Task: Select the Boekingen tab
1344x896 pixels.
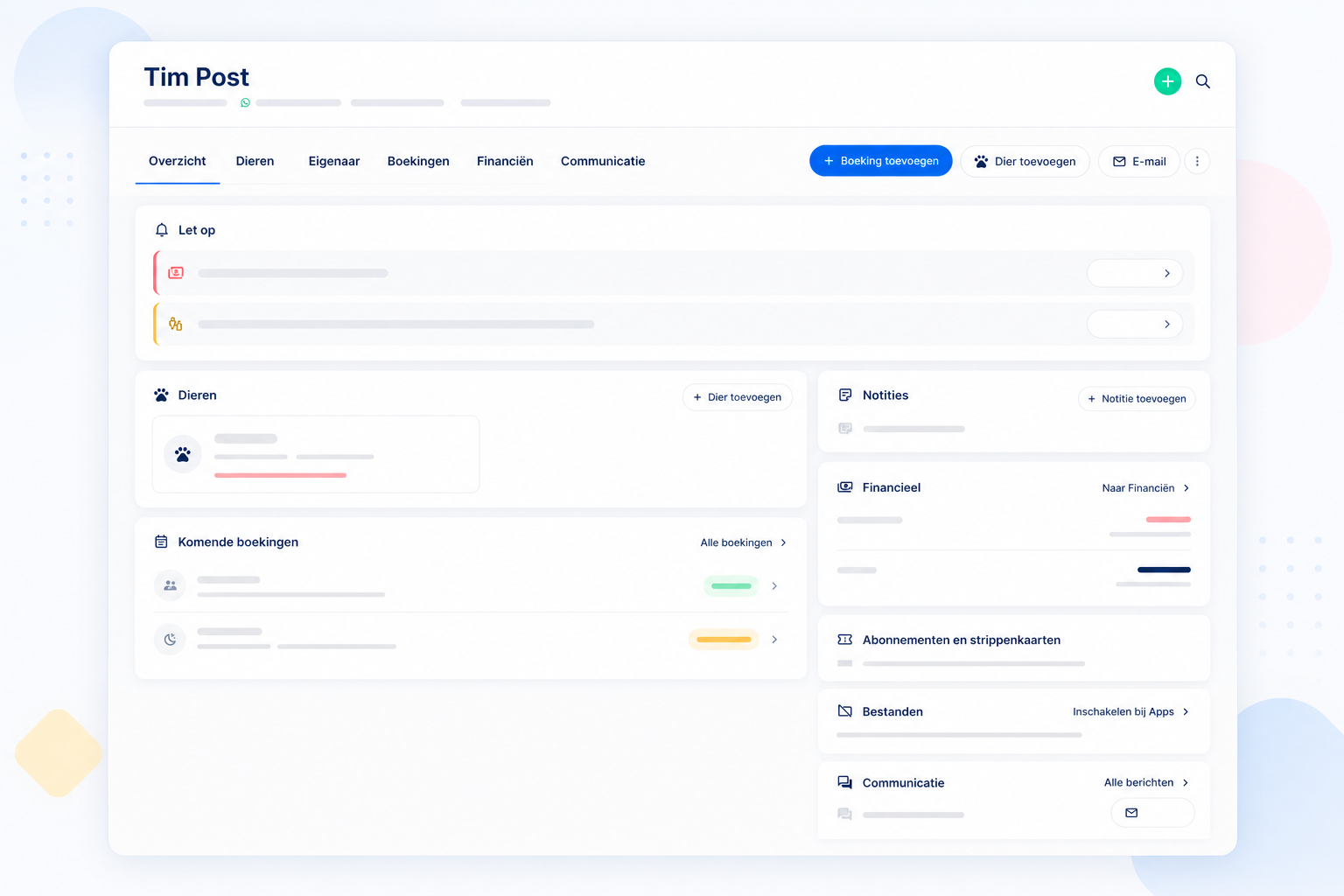Action: 418,161
